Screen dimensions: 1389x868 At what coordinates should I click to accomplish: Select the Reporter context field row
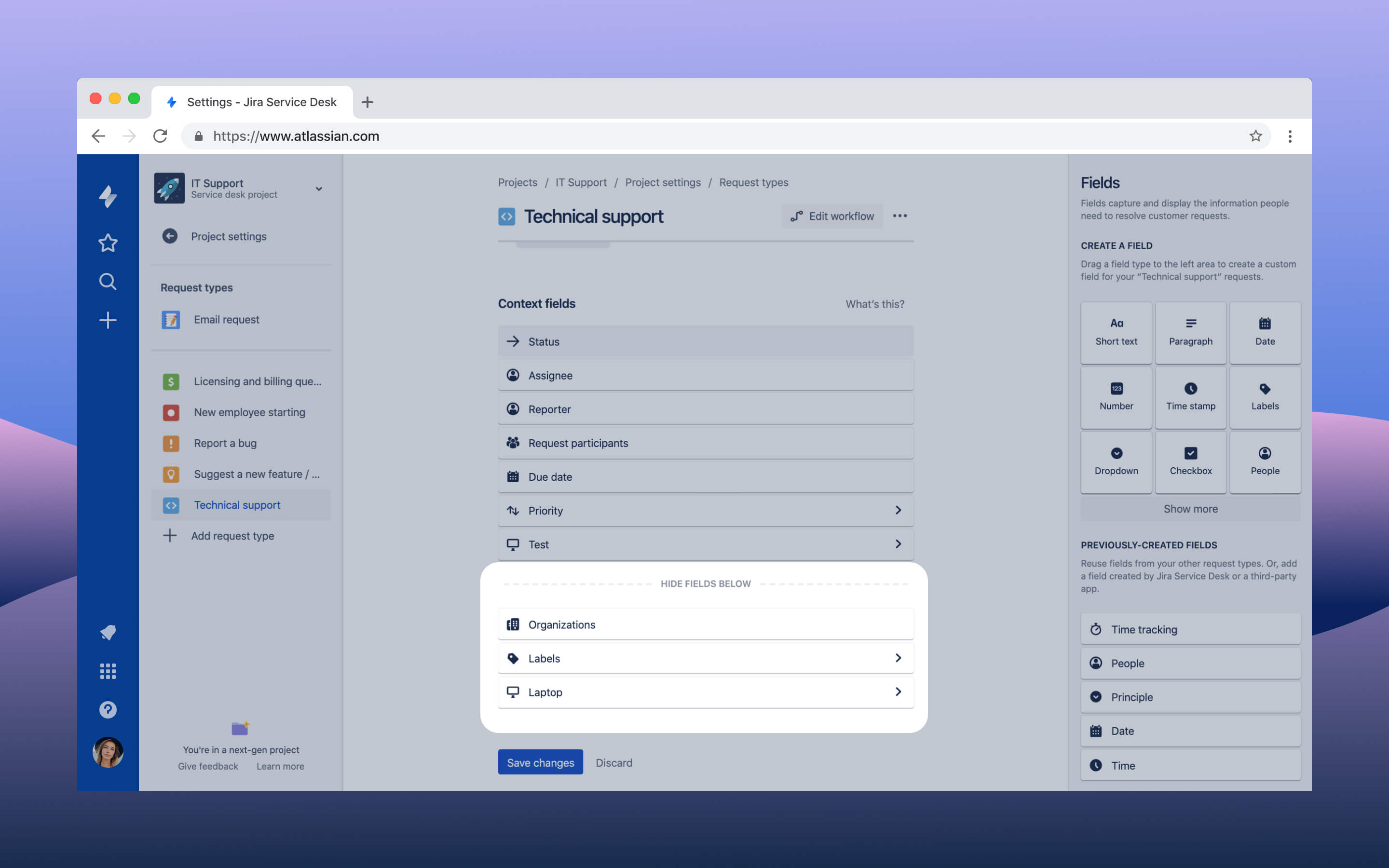click(x=706, y=409)
